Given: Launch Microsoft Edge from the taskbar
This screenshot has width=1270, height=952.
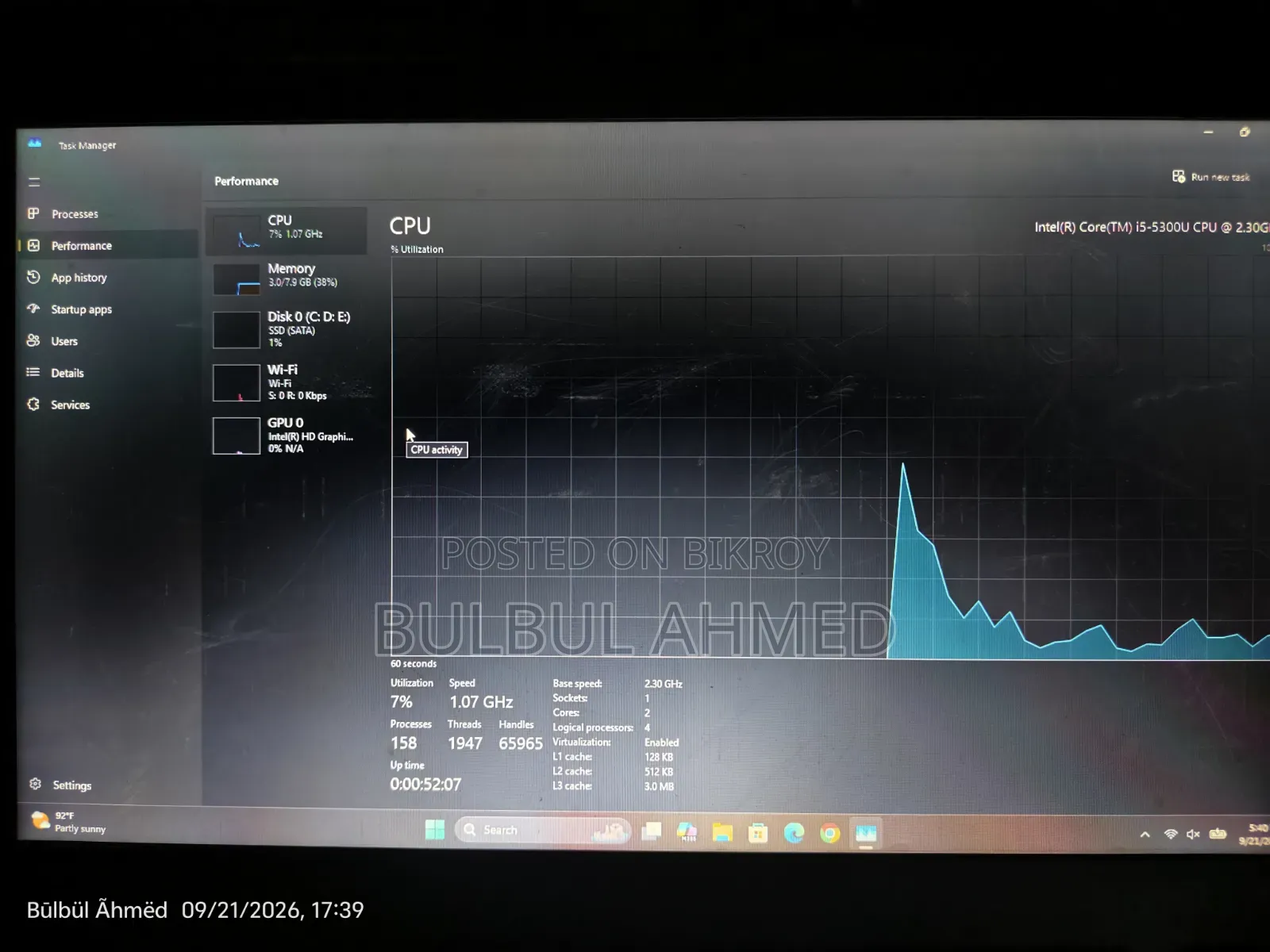Looking at the screenshot, I should coord(794,833).
